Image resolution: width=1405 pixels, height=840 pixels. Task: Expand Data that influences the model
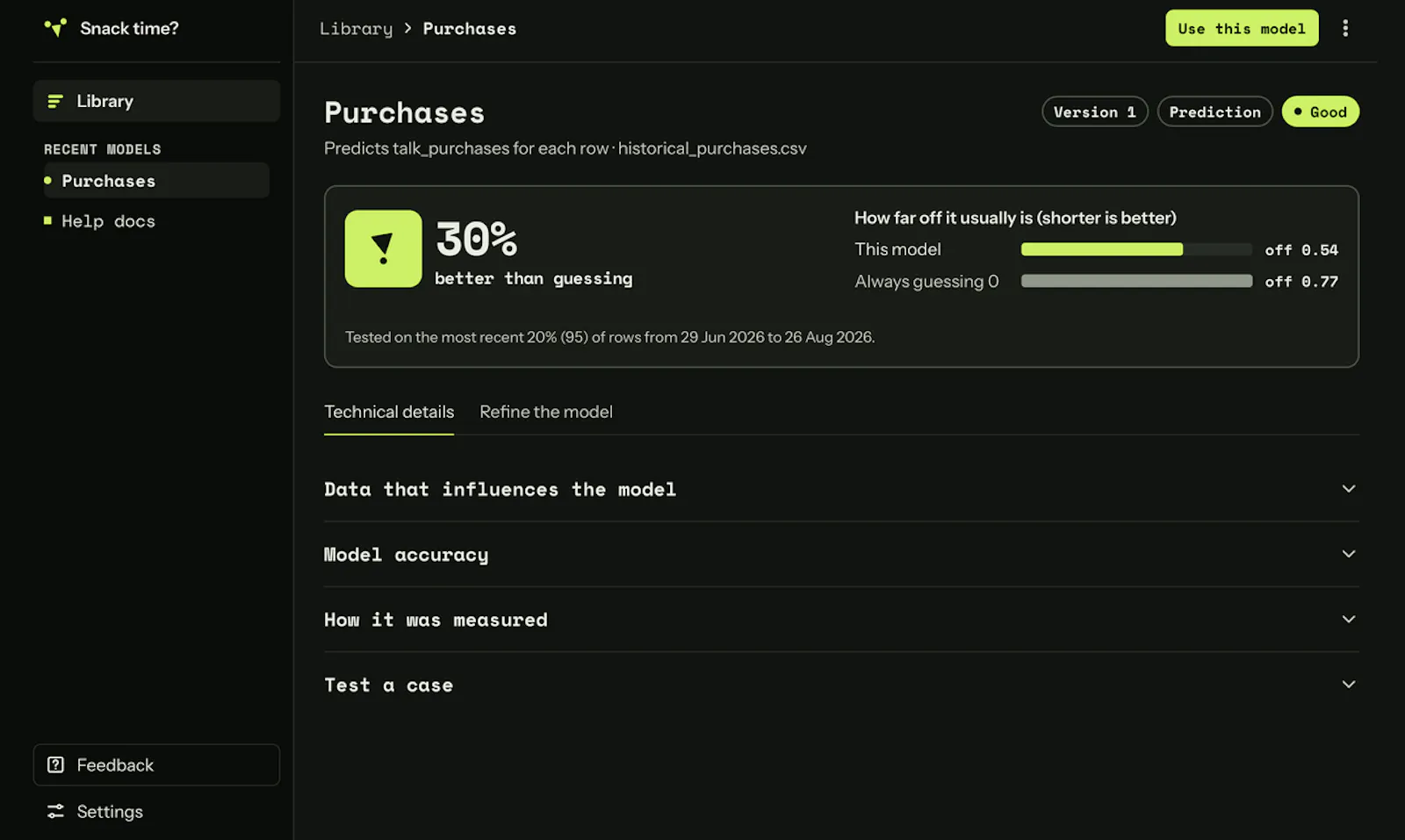(x=841, y=489)
